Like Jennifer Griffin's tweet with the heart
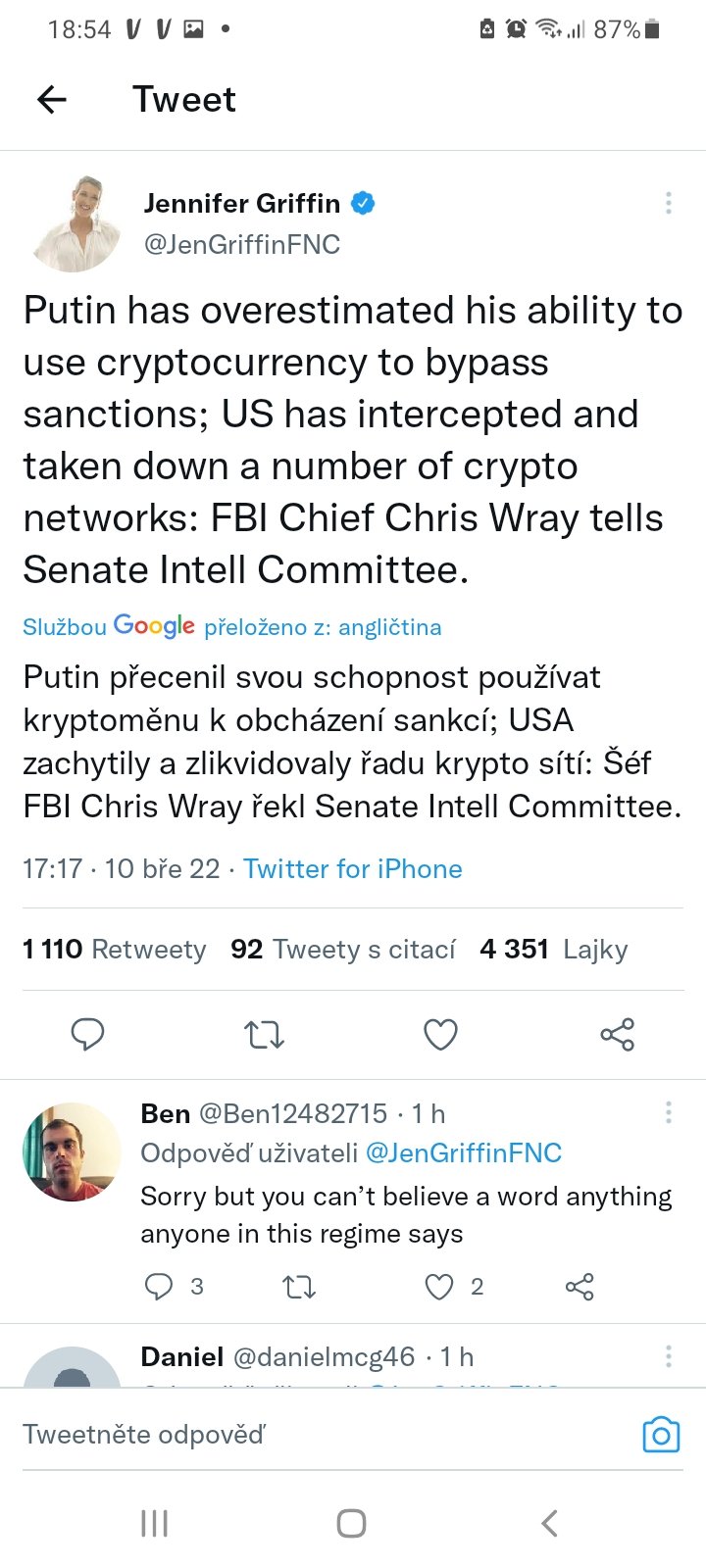 pos(440,1034)
